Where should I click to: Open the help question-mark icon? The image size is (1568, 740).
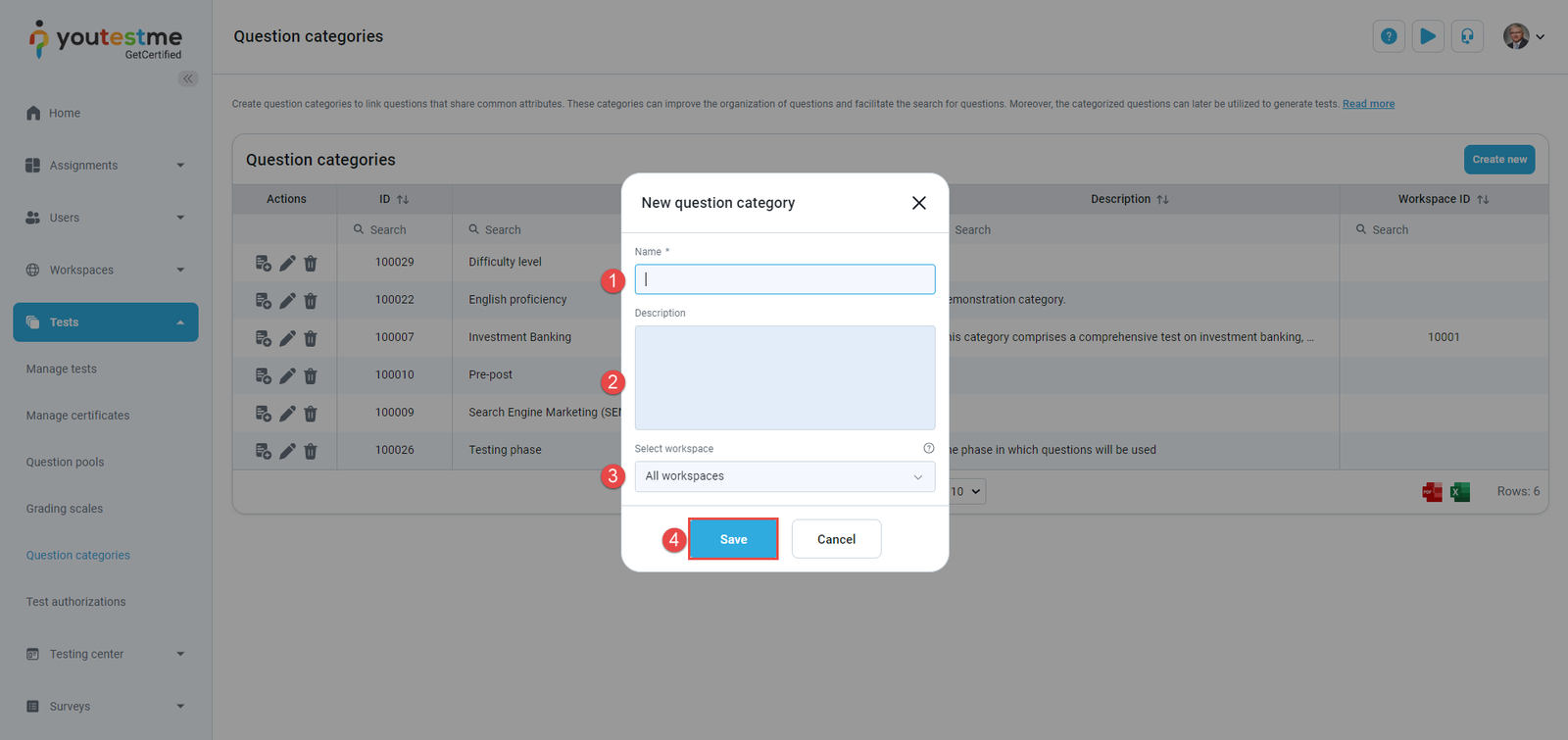coord(1388,35)
